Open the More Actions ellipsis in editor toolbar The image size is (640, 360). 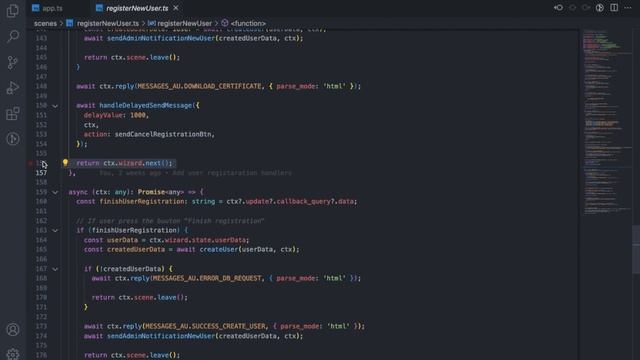point(628,8)
